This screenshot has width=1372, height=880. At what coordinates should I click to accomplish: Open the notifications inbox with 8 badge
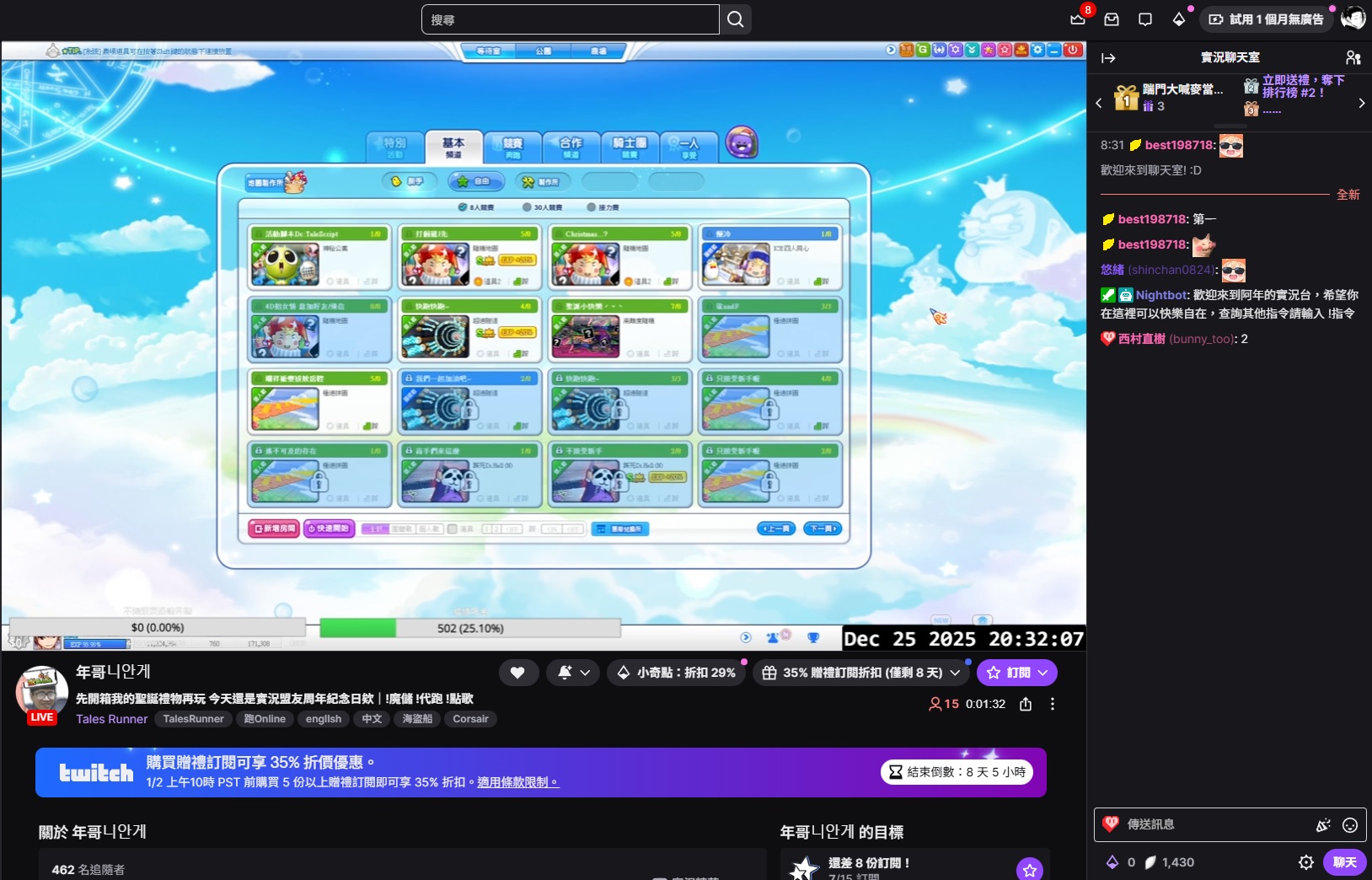coord(1078,19)
